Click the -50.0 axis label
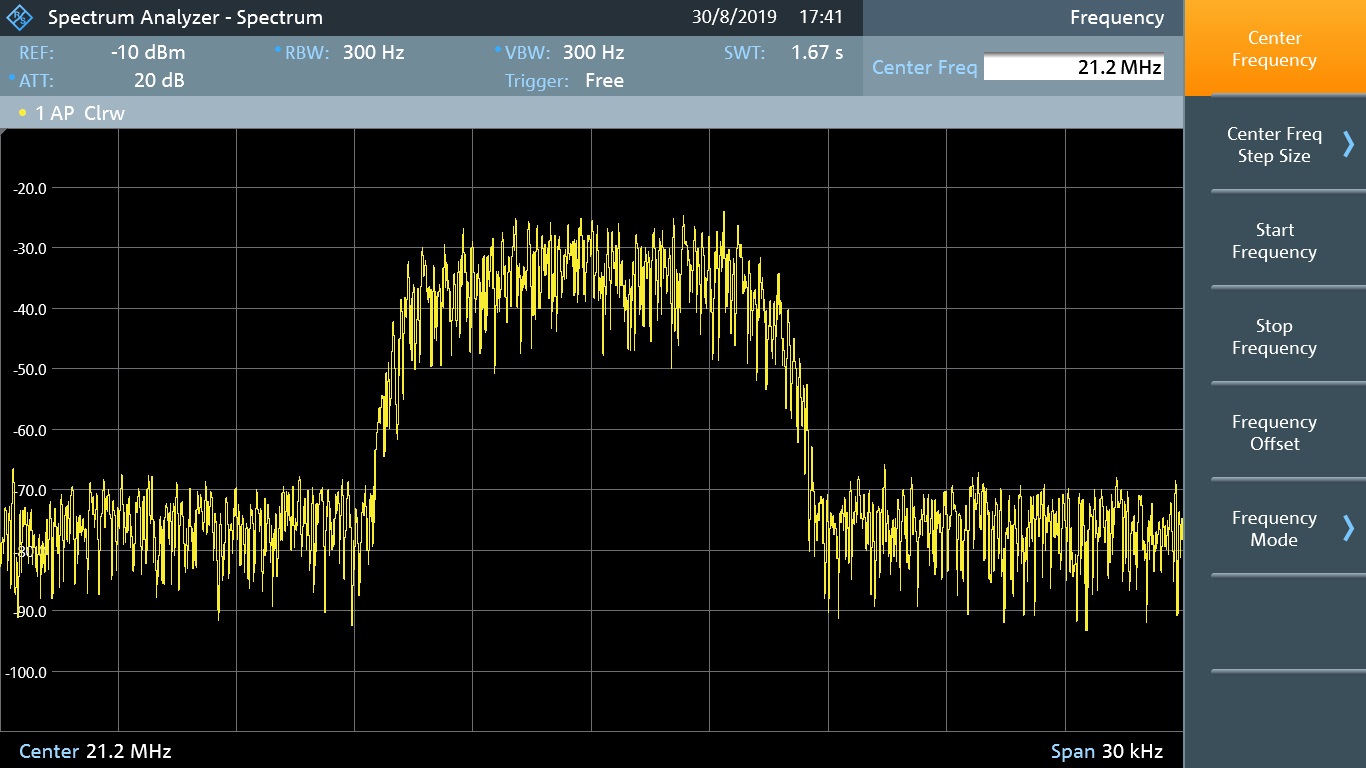 tap(30, 369)
